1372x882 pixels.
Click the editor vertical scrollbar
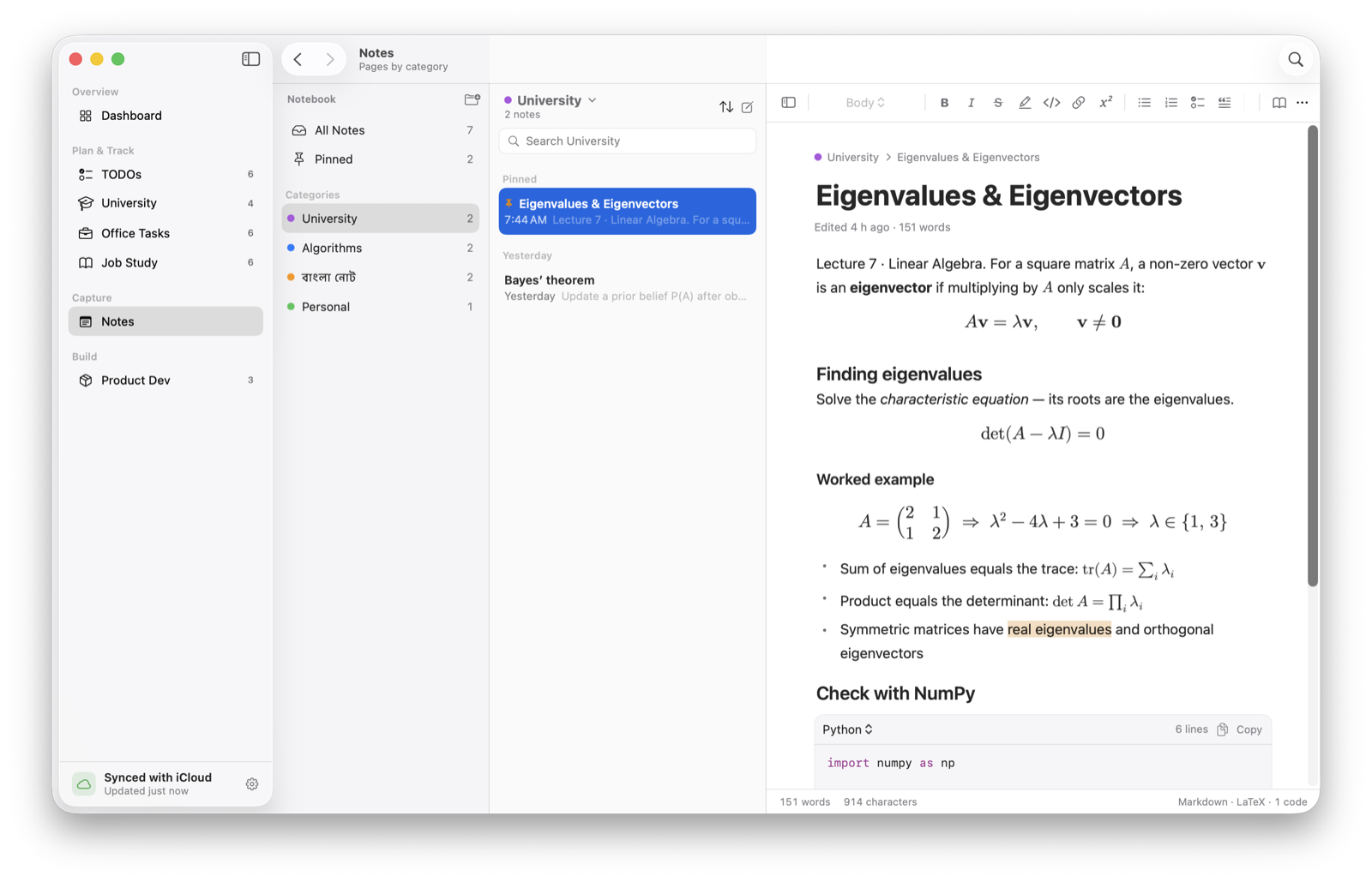point(1313,356)
